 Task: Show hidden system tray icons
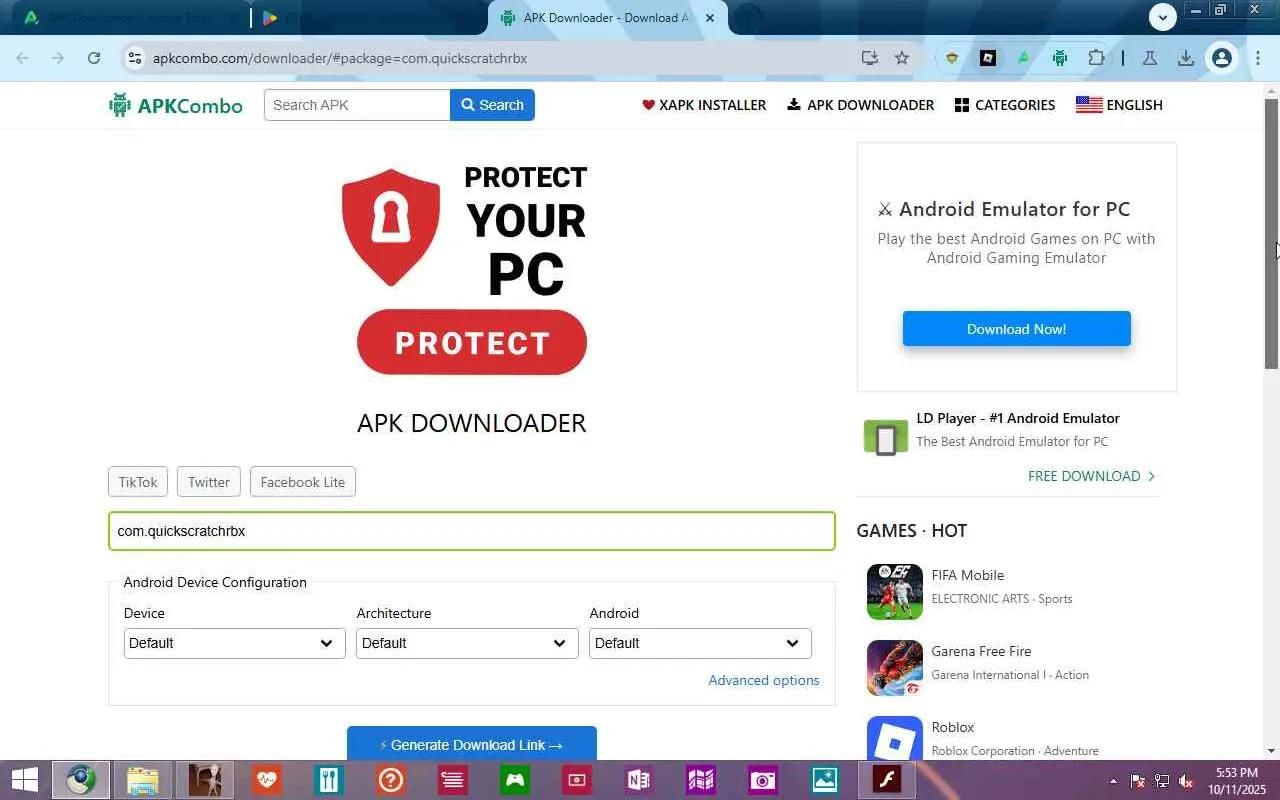click(x=1113, y=781)
